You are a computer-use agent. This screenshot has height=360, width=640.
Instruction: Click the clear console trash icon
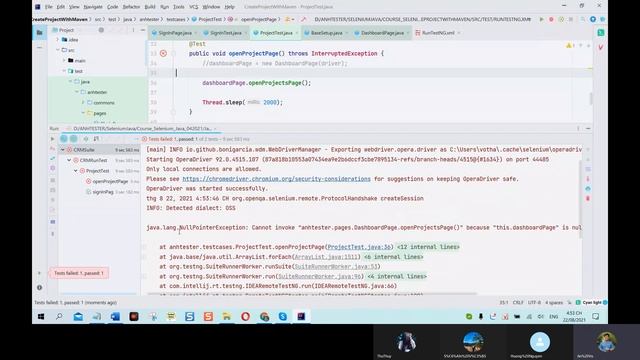tap(588, 198)
